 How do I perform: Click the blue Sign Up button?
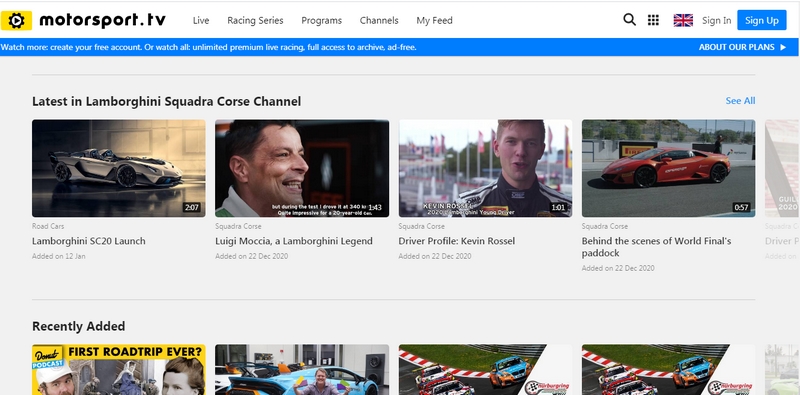tap(762, 20)
